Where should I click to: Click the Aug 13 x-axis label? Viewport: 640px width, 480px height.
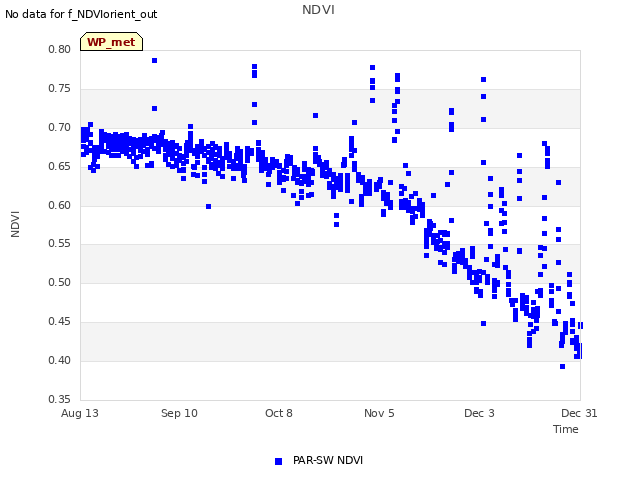click(x=80, y=413)
